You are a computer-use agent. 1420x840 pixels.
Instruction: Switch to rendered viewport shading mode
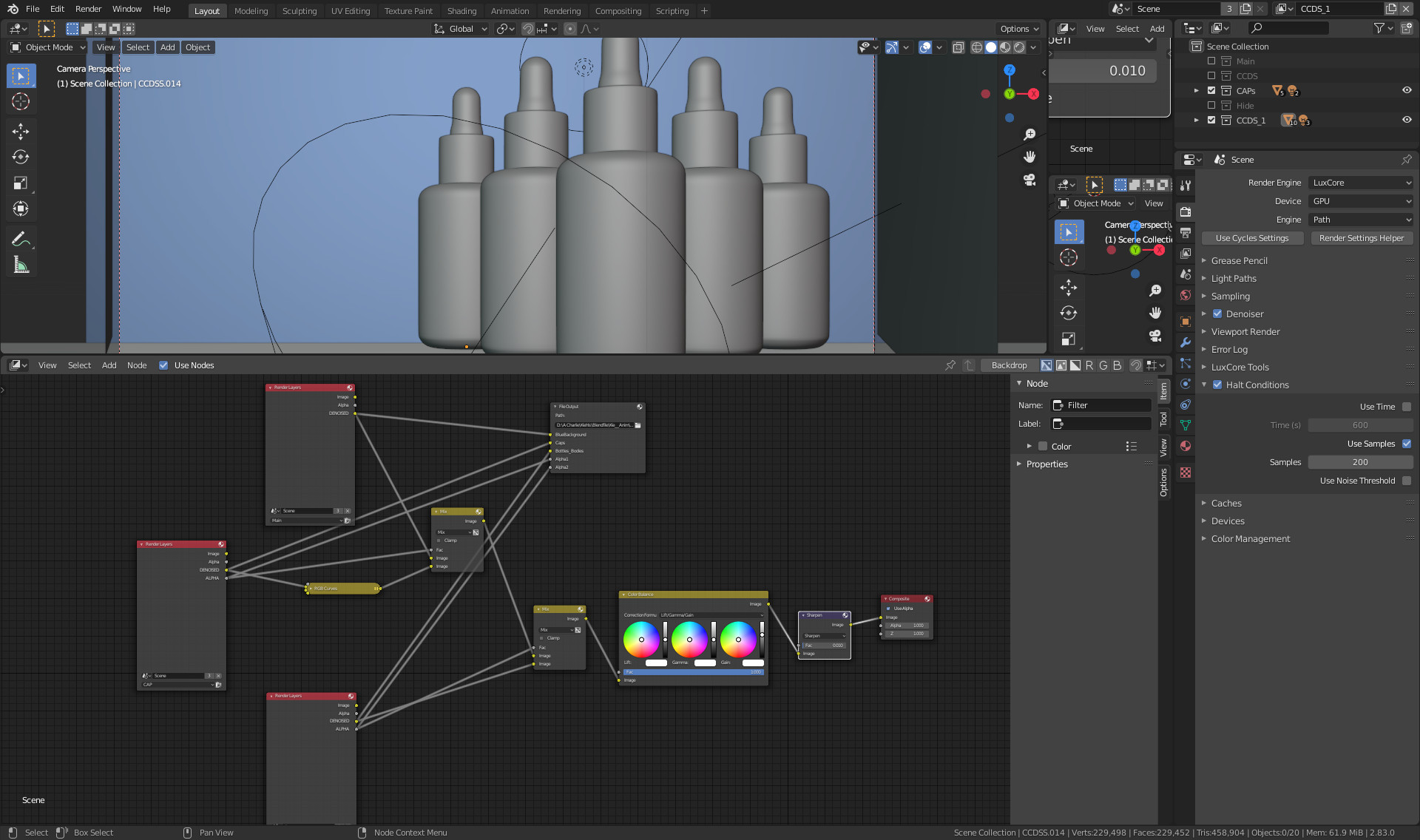(1019, 47)
